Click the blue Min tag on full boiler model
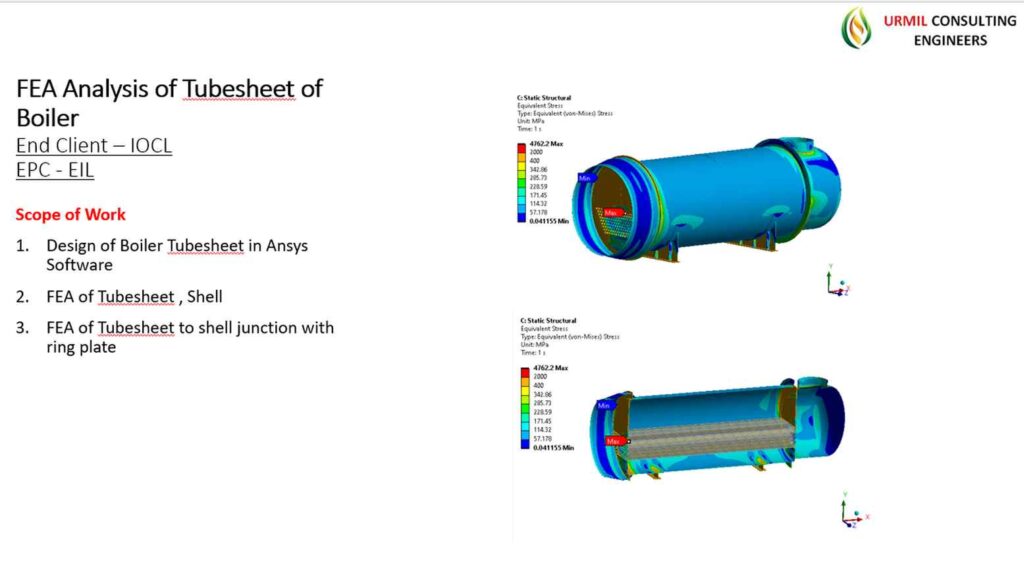The height and width of the screenshot is (566, 1024). click(586, 178)
